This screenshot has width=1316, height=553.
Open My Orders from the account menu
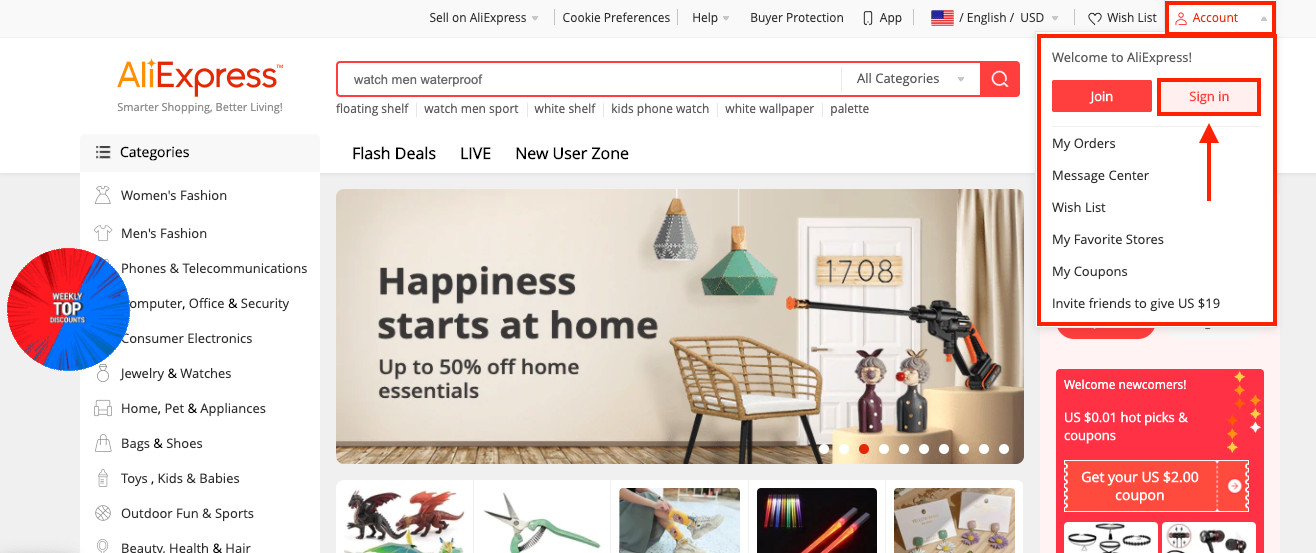pyautogui.click(x=1084, y=143)
